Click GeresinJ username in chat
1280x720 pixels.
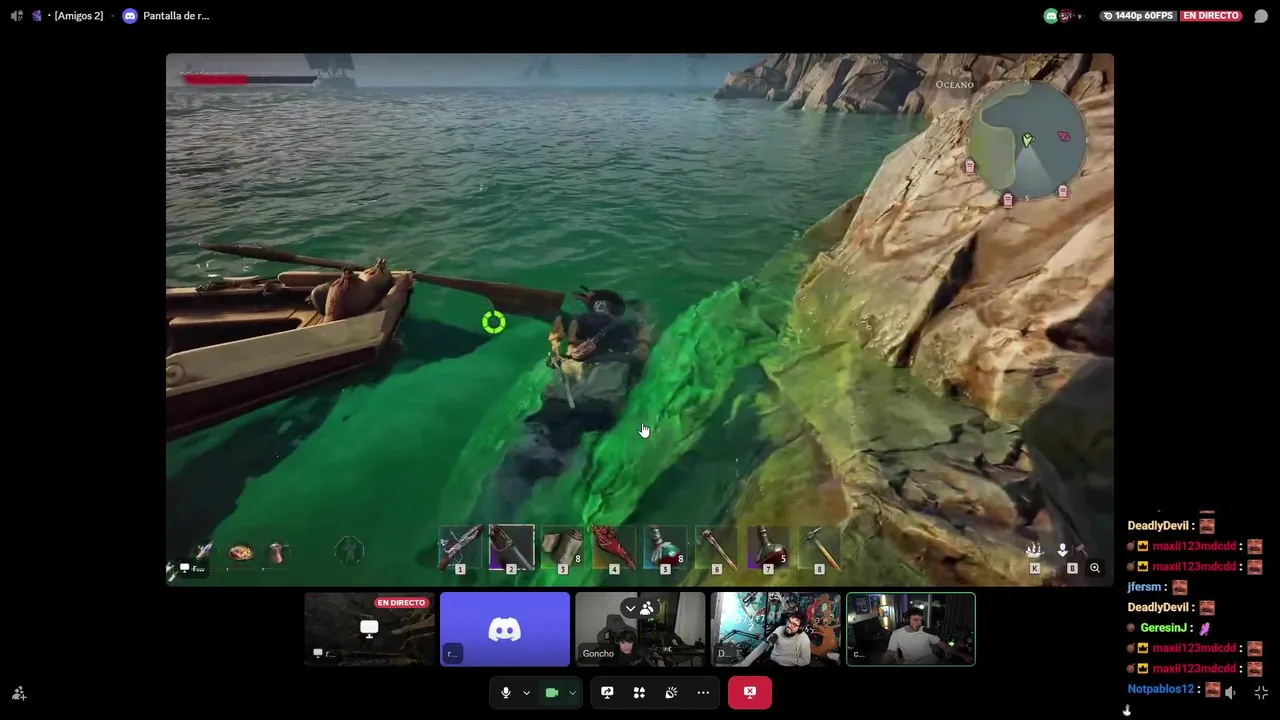pyautogui.click(x=1163, y=628)
